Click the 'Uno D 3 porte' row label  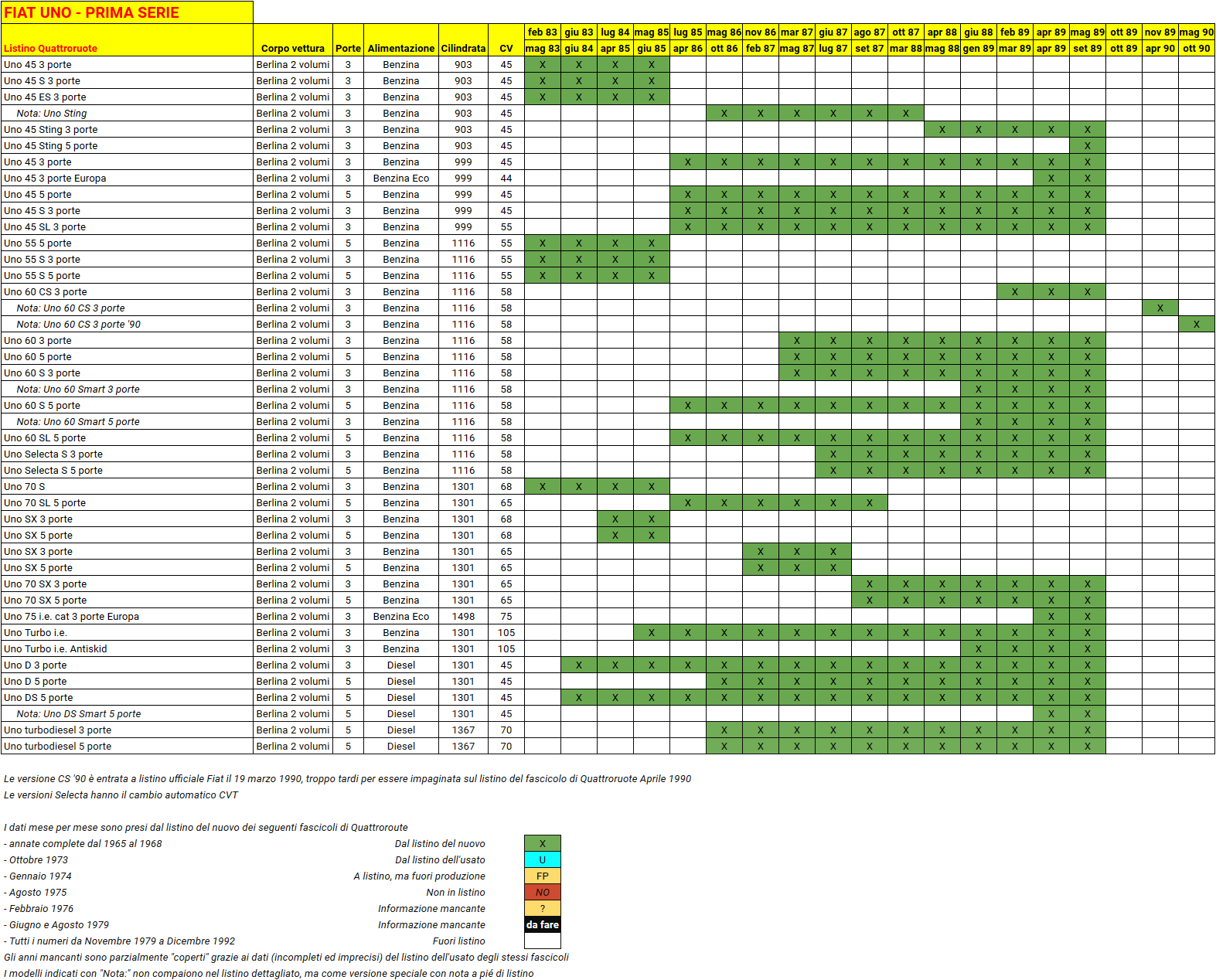pyautogui.click(x=127, y=665)
